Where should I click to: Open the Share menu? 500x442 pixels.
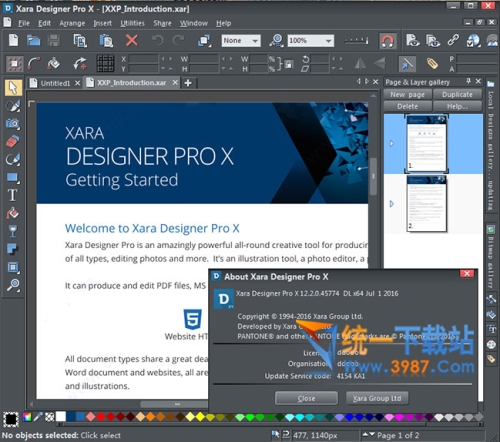click(x=162, y=23)
